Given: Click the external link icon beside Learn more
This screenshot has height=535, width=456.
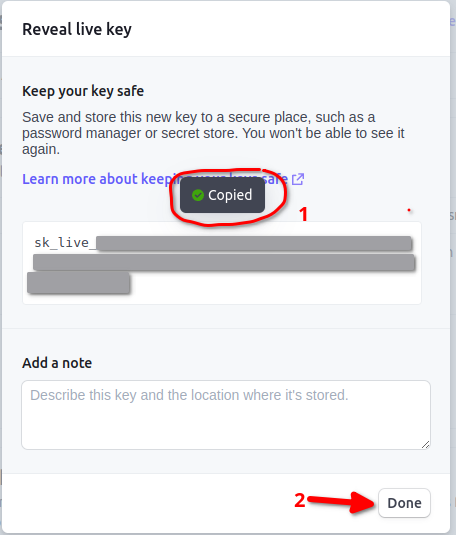Looking at the screenshot, I should pyautogui.click(x=298, y=179).
